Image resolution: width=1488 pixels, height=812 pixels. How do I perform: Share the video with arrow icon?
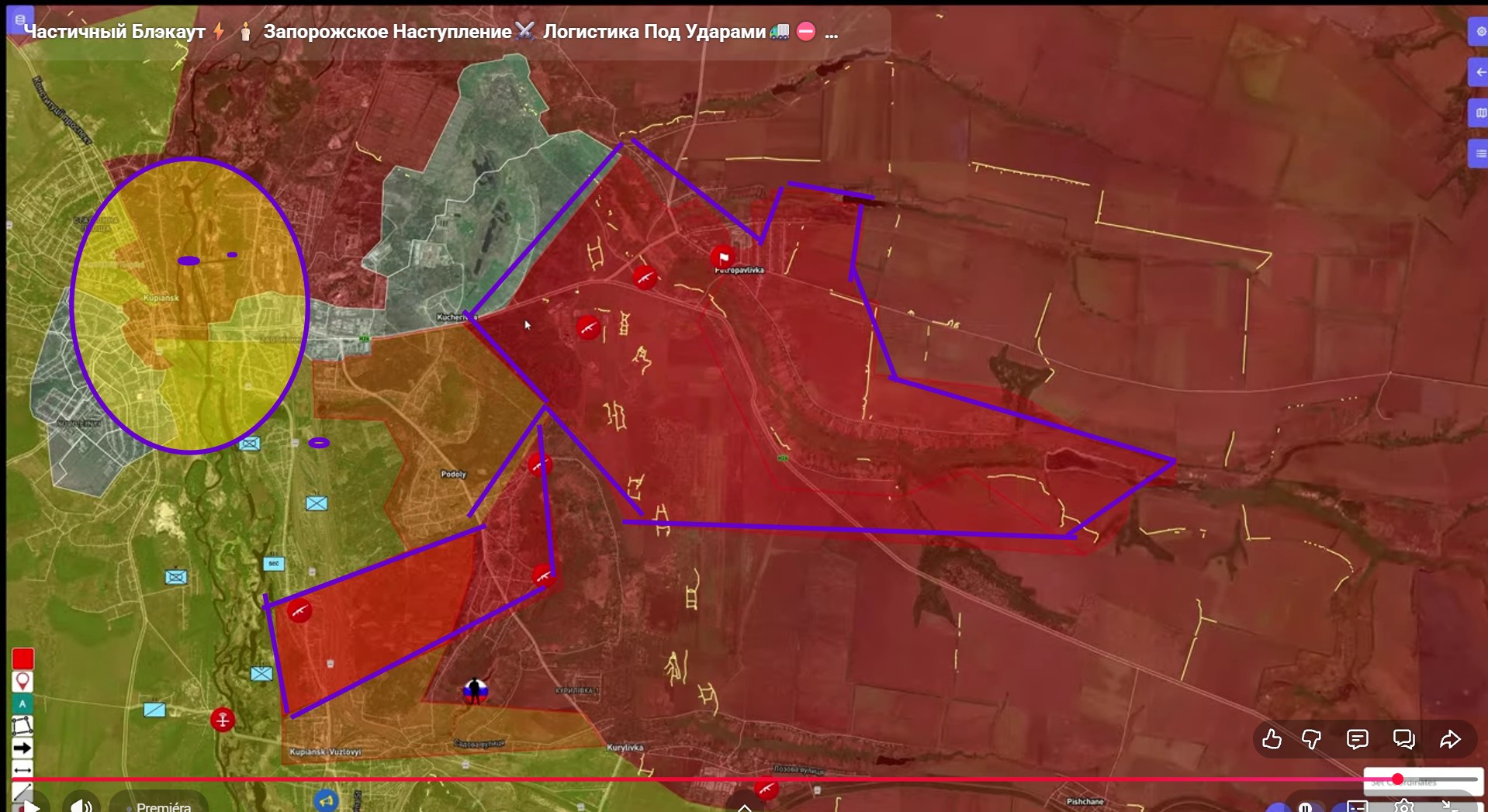pos(1450,739)
